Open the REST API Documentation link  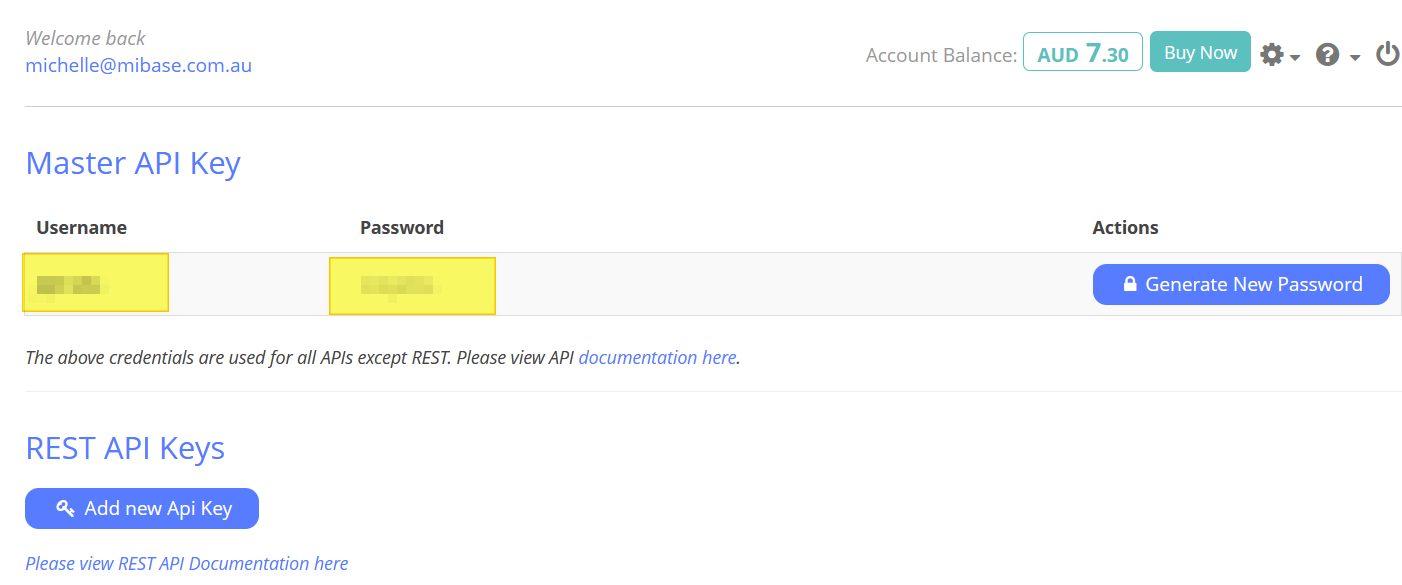click(x=187, y=564)
